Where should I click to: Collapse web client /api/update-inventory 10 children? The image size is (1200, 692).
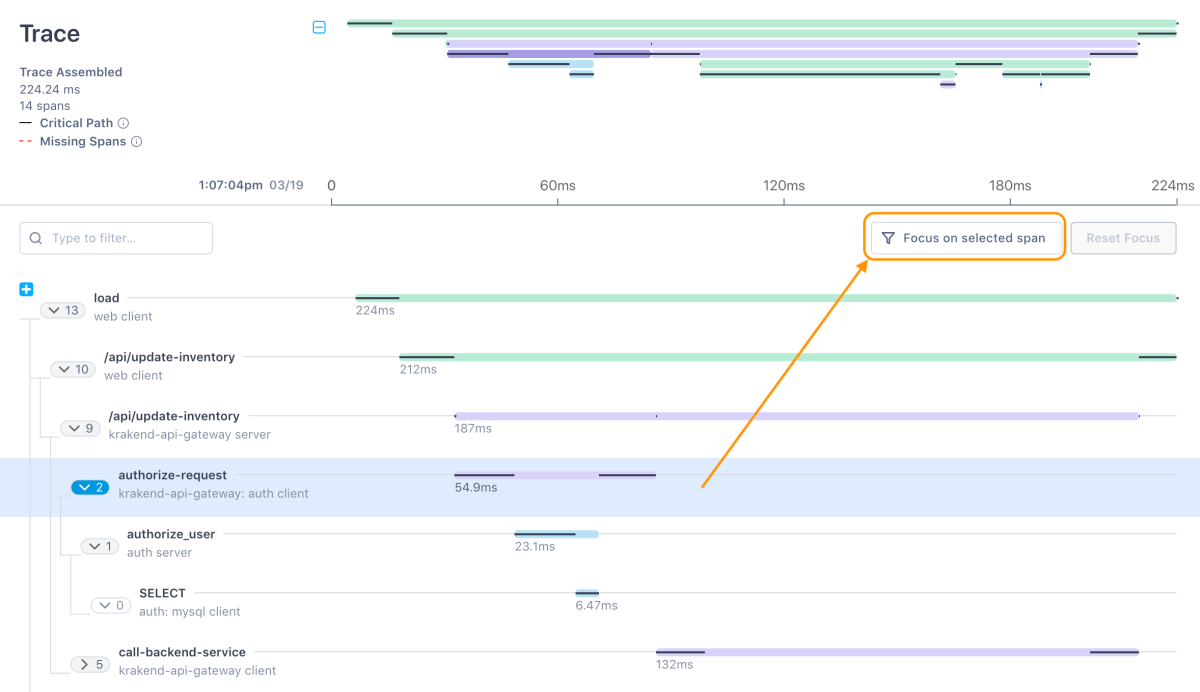73,369
